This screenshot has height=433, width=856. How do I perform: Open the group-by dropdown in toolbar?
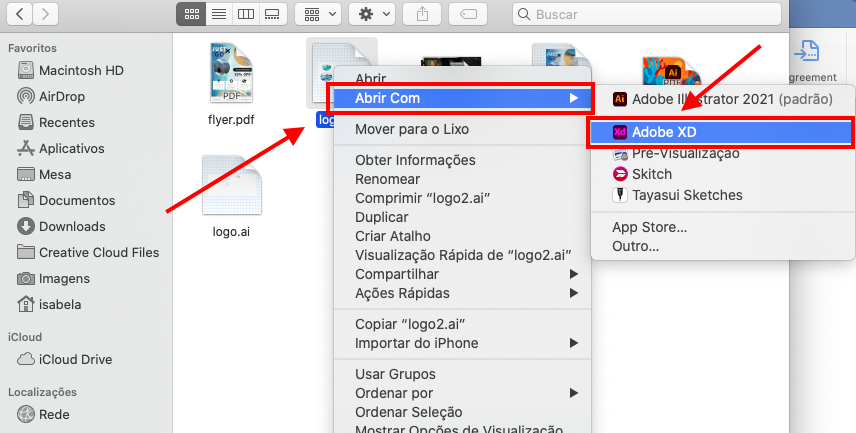click(318, 14)
